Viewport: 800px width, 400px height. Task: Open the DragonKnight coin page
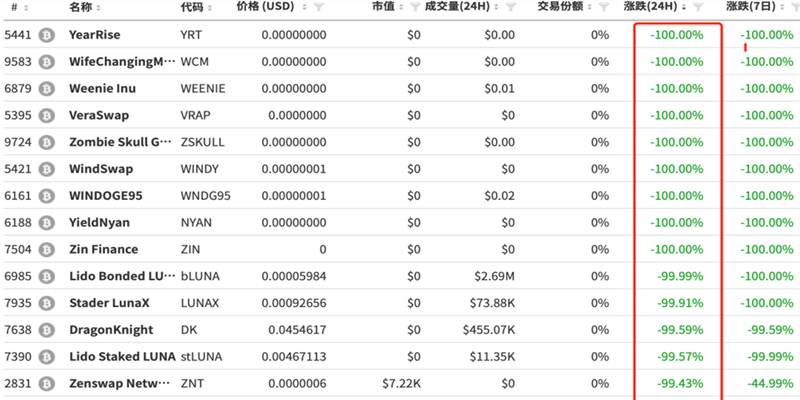pyautogui.click(x=111, y=330)
